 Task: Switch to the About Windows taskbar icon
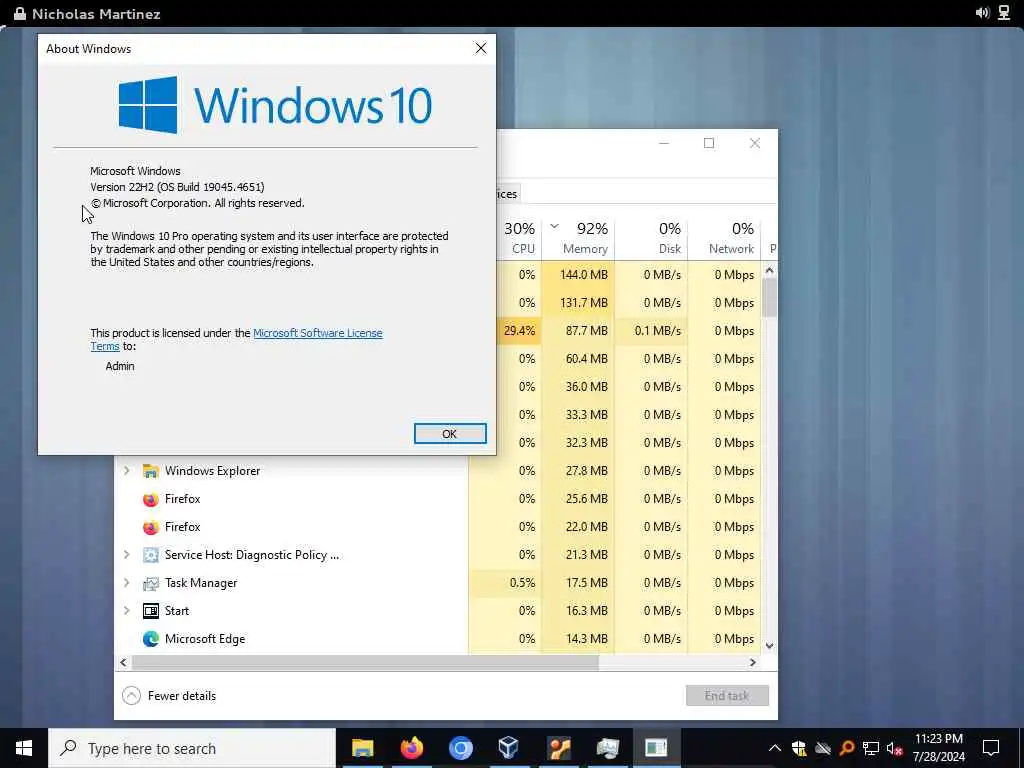[656, 748]
